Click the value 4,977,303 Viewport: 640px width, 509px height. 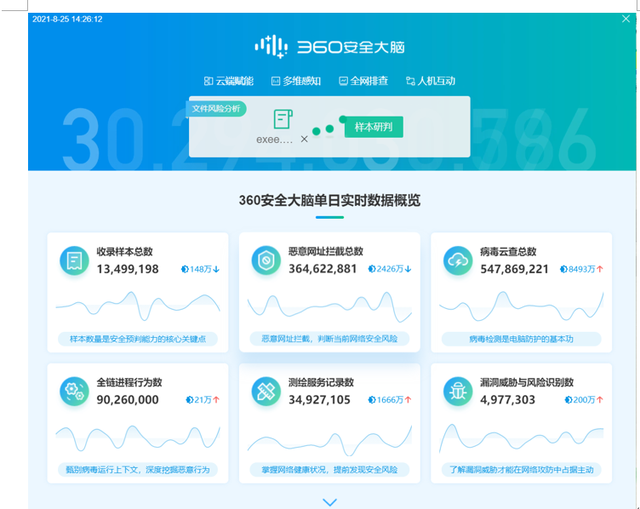507,400
